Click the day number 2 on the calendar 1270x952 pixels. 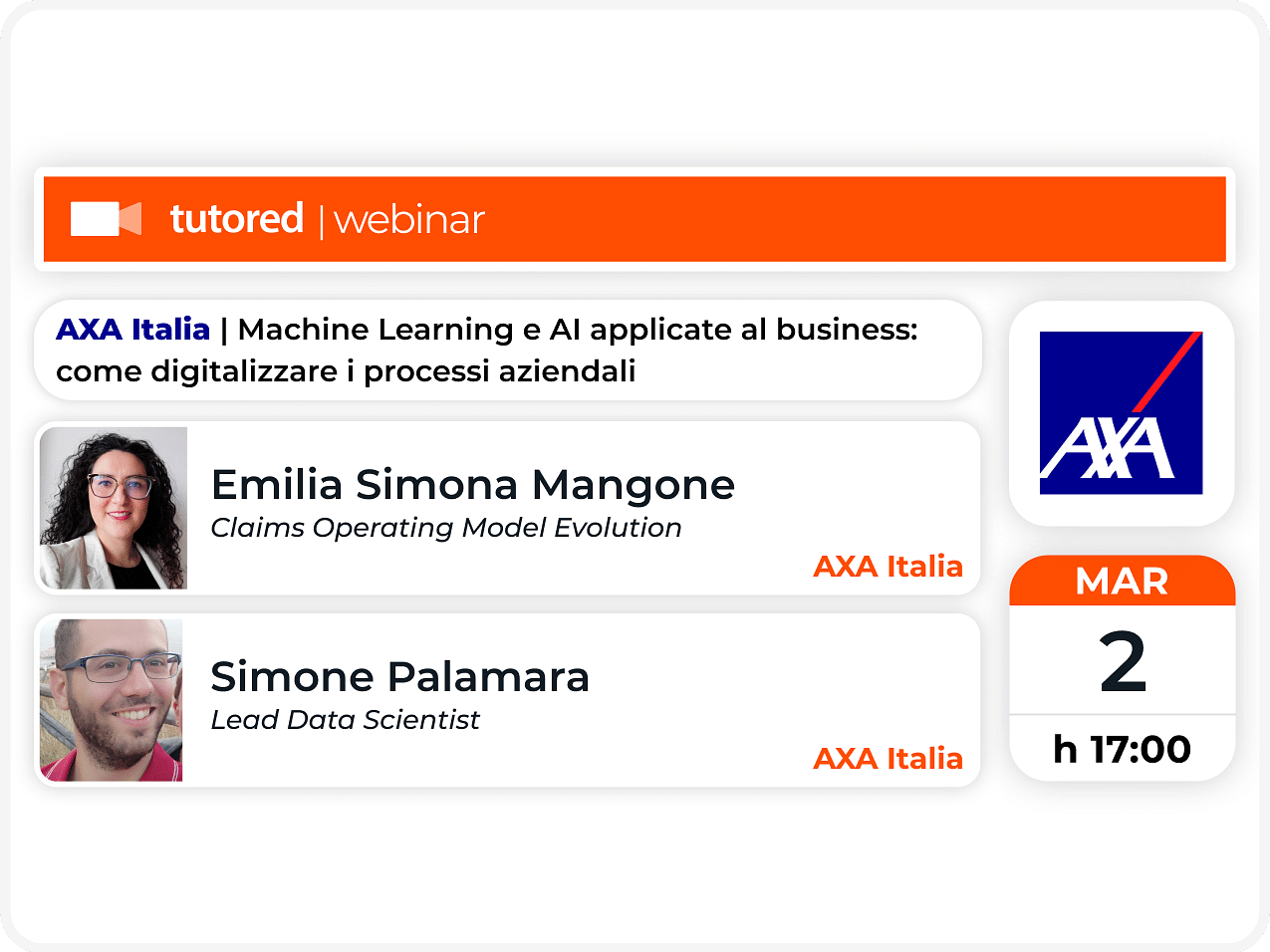[1124, 662]
